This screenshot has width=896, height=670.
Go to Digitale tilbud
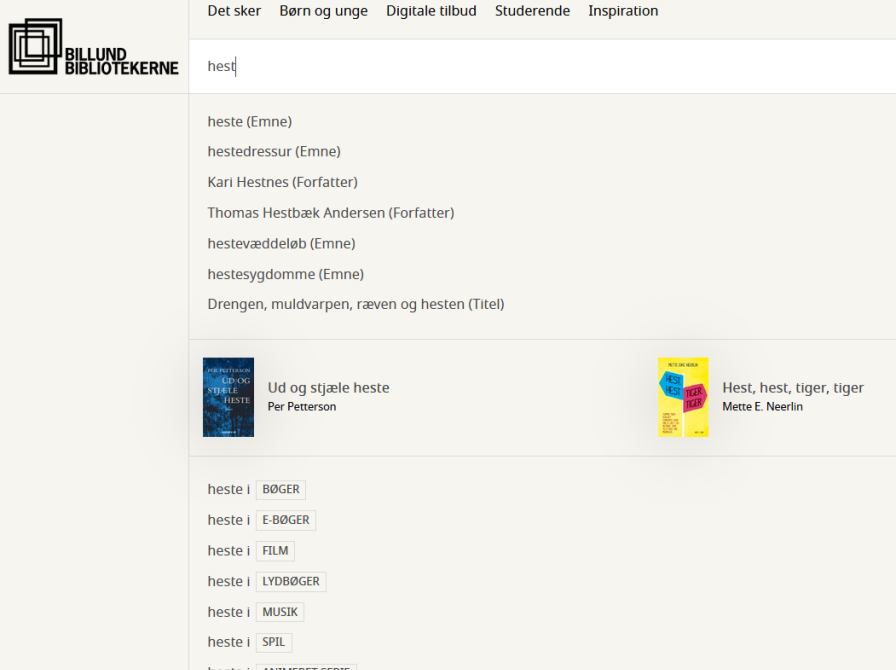point(431,11)
